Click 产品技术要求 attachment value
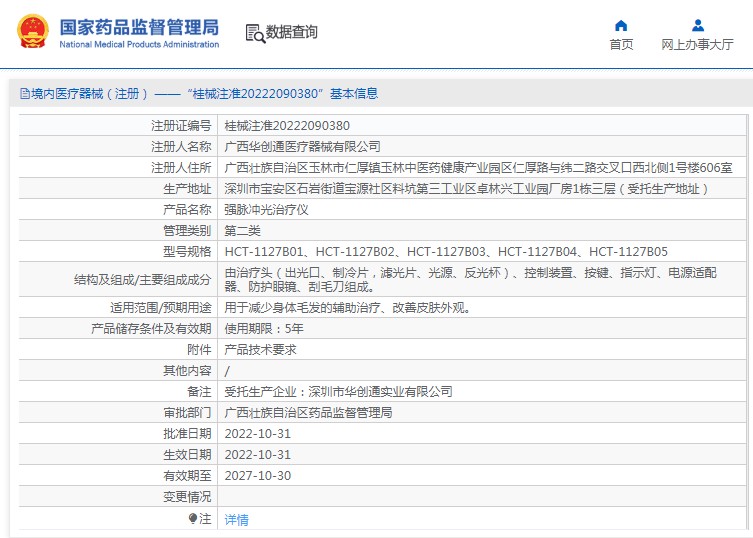Viewport: 753px width, 538px height. pos(260,349)
